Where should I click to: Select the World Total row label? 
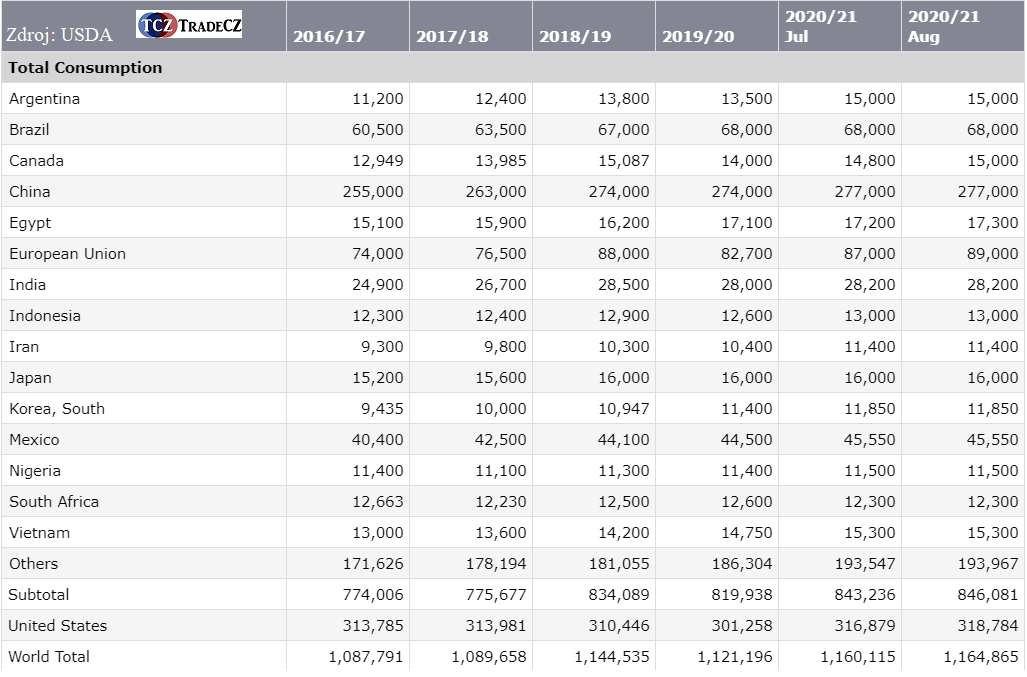pos(49,657)
